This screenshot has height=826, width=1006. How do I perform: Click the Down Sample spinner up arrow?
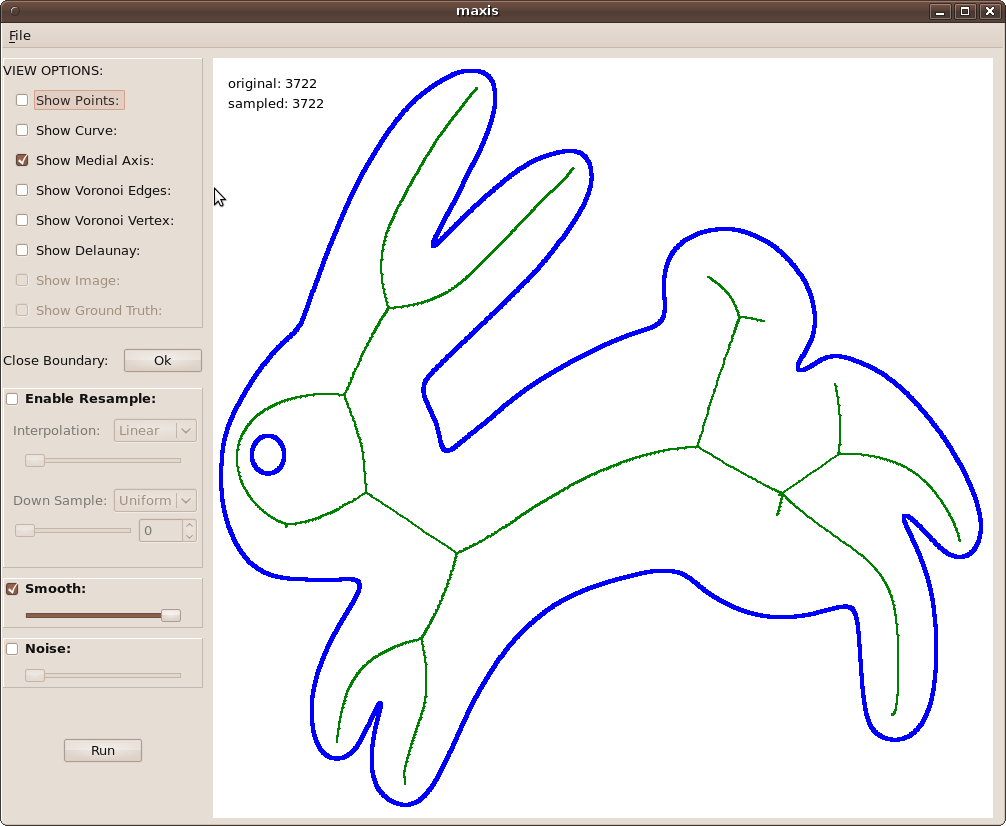point(189,525)
